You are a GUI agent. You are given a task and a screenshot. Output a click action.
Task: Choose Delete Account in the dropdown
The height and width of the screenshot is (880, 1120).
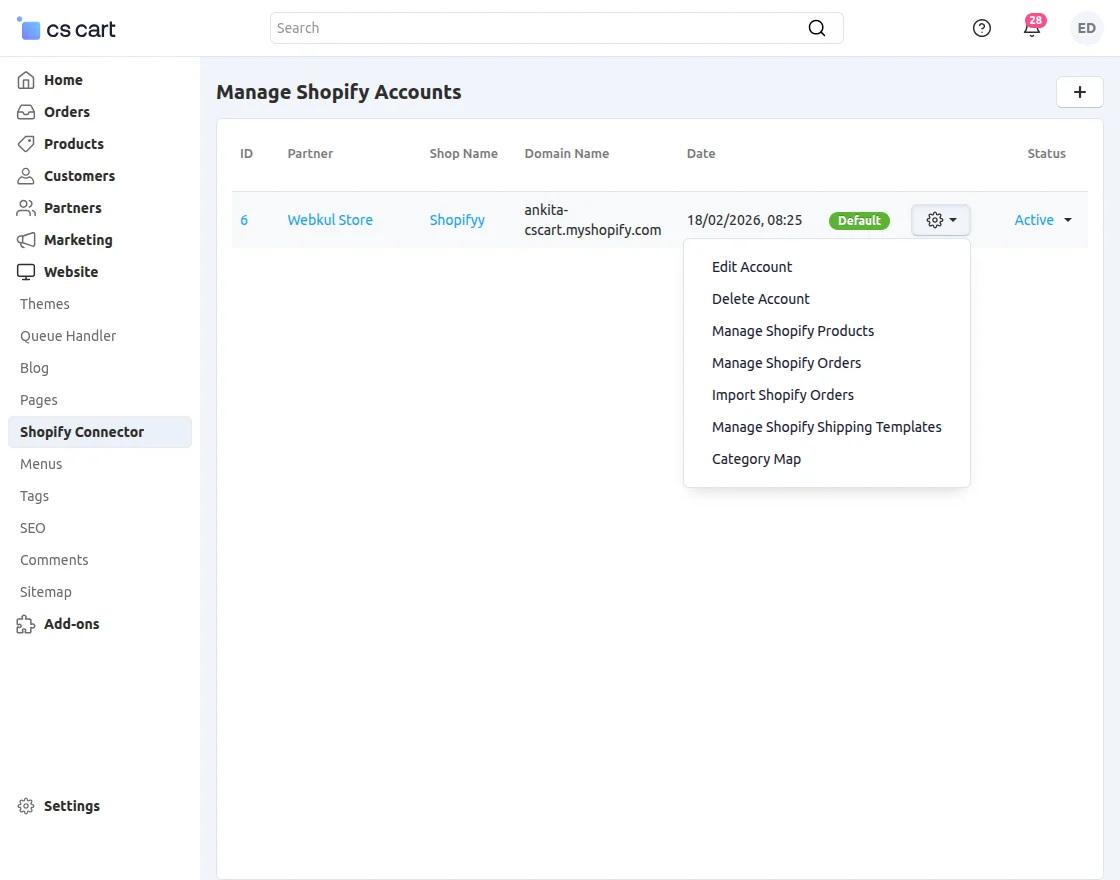[761, 299]
